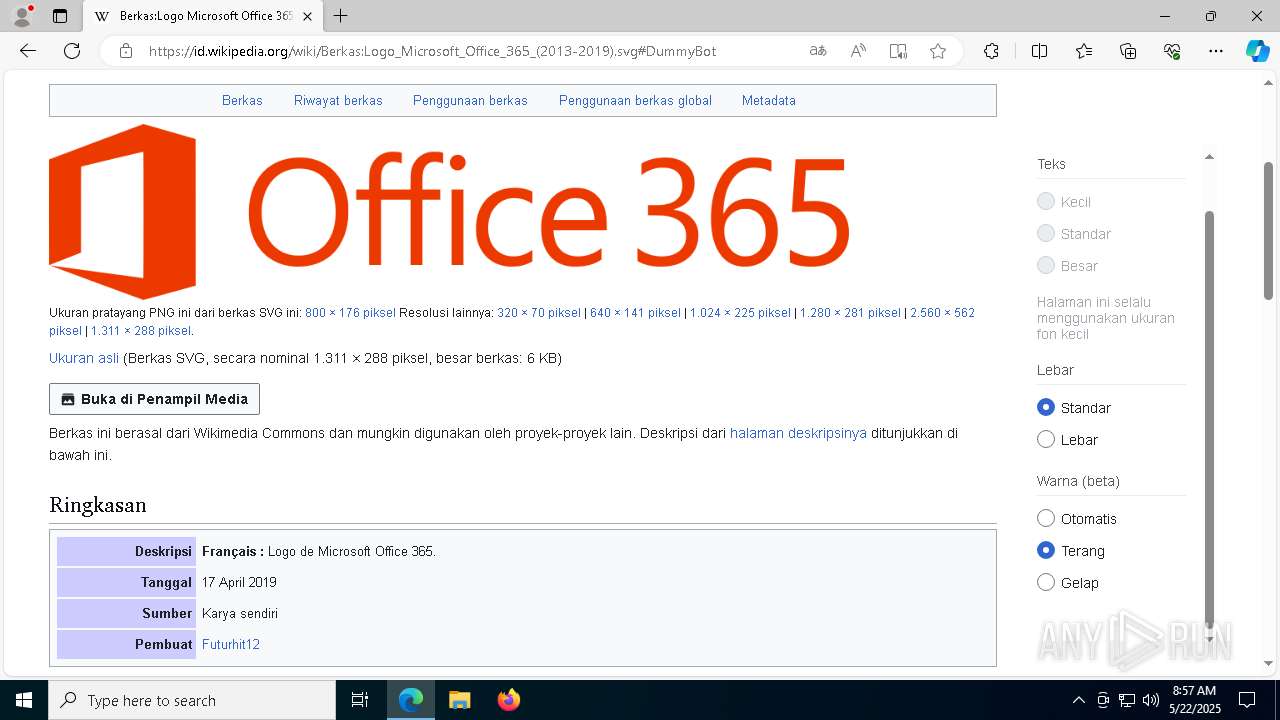
Task: Jump to Penggunaan berkas section
Action: click(470, 100)
